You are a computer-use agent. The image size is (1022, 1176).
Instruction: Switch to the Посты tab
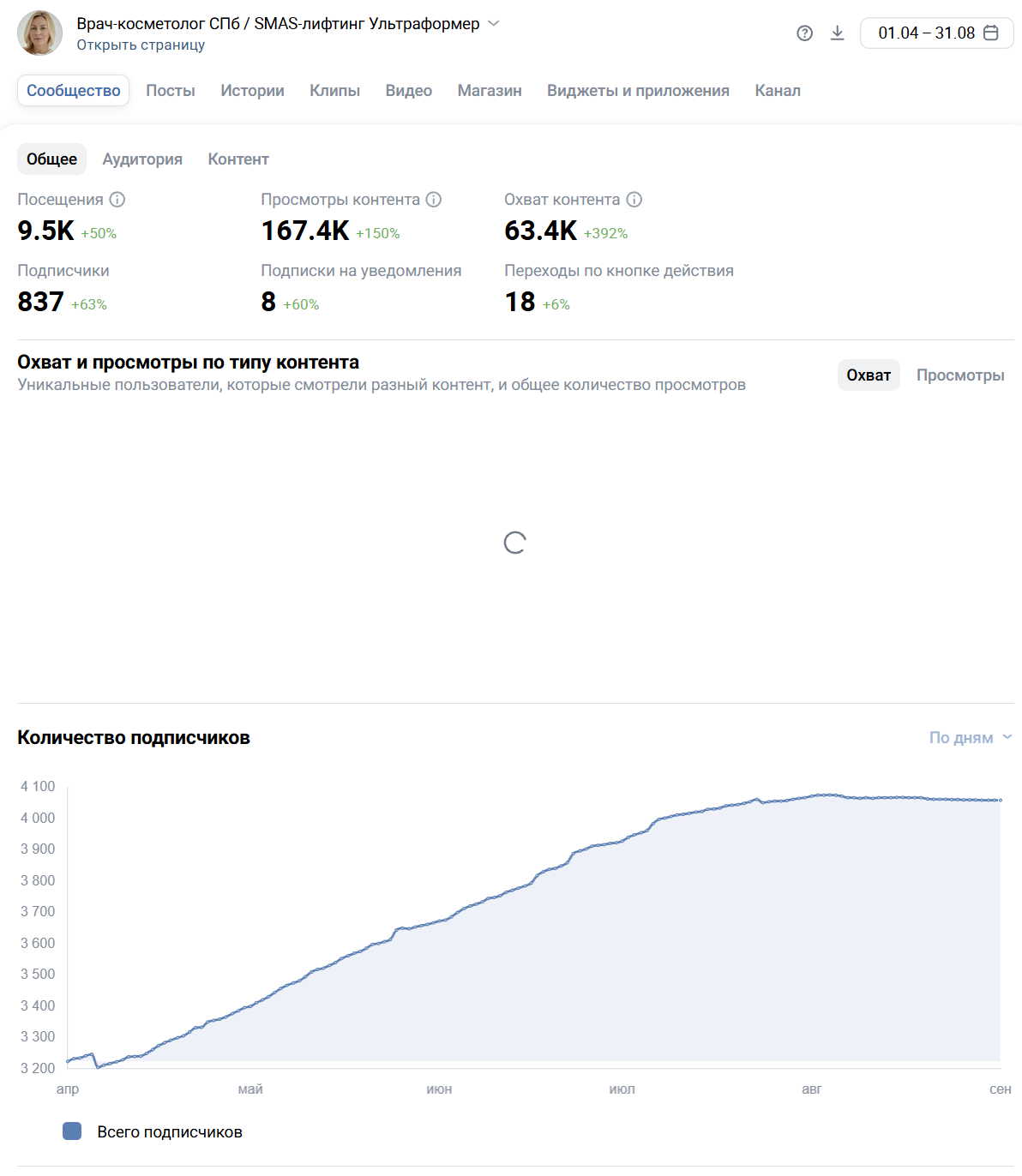click(171, 91)
